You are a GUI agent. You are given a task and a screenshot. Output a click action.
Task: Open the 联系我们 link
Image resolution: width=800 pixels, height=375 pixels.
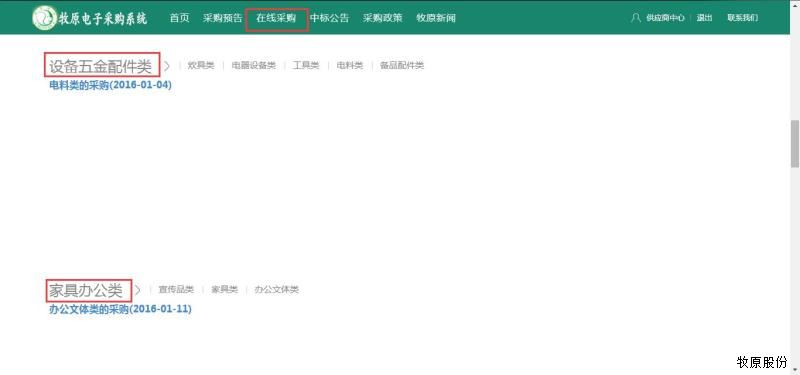coord(743,18)
